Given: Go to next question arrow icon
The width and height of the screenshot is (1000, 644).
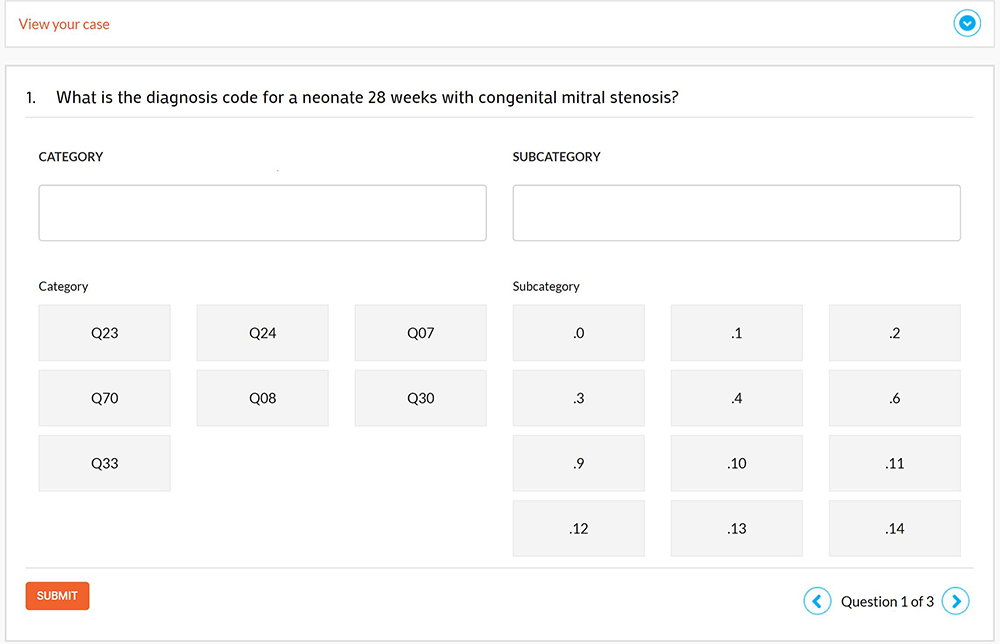Looking at the screenshot, I should tap(956, 601).
